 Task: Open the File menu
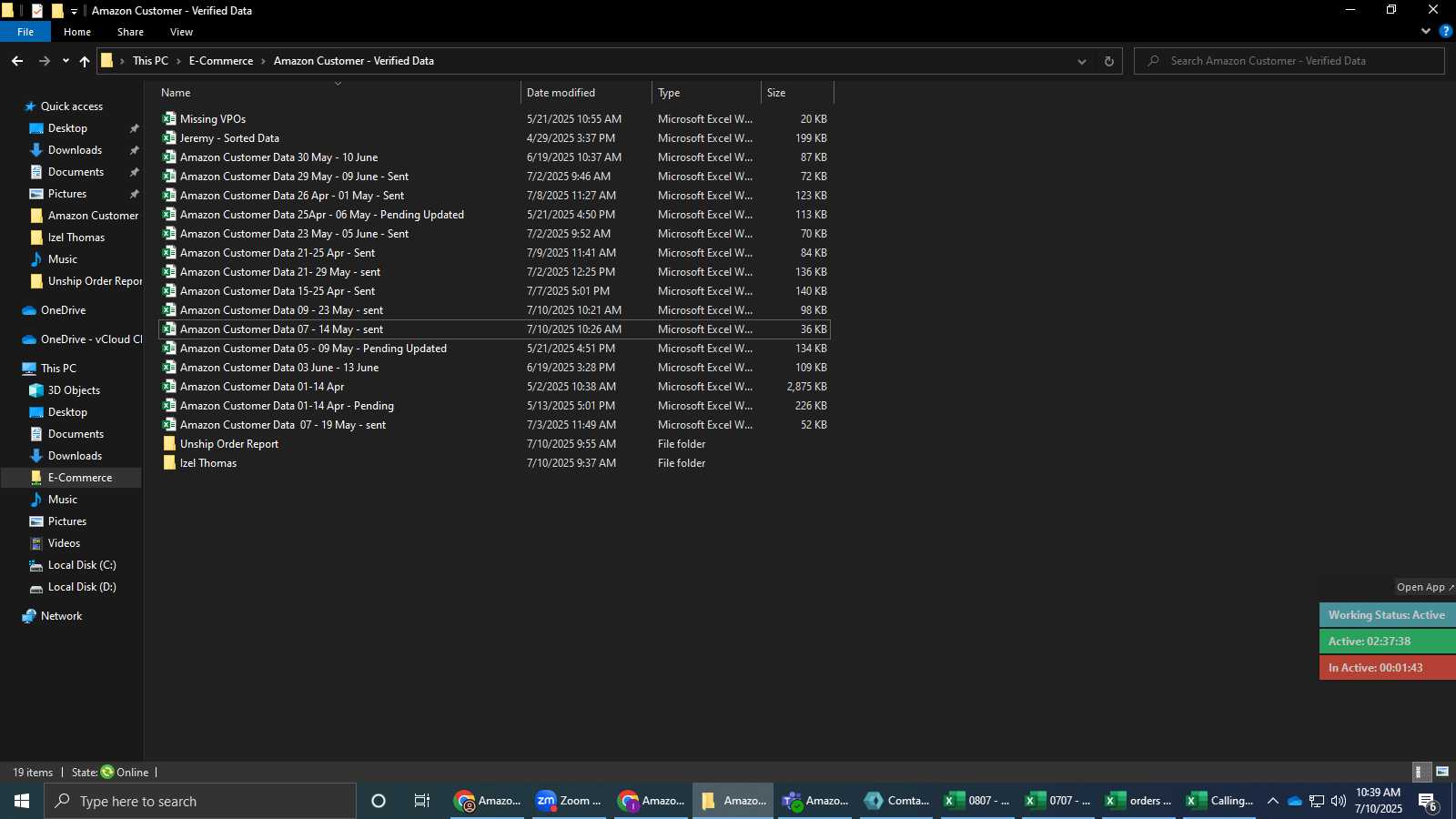coord(25,32)
